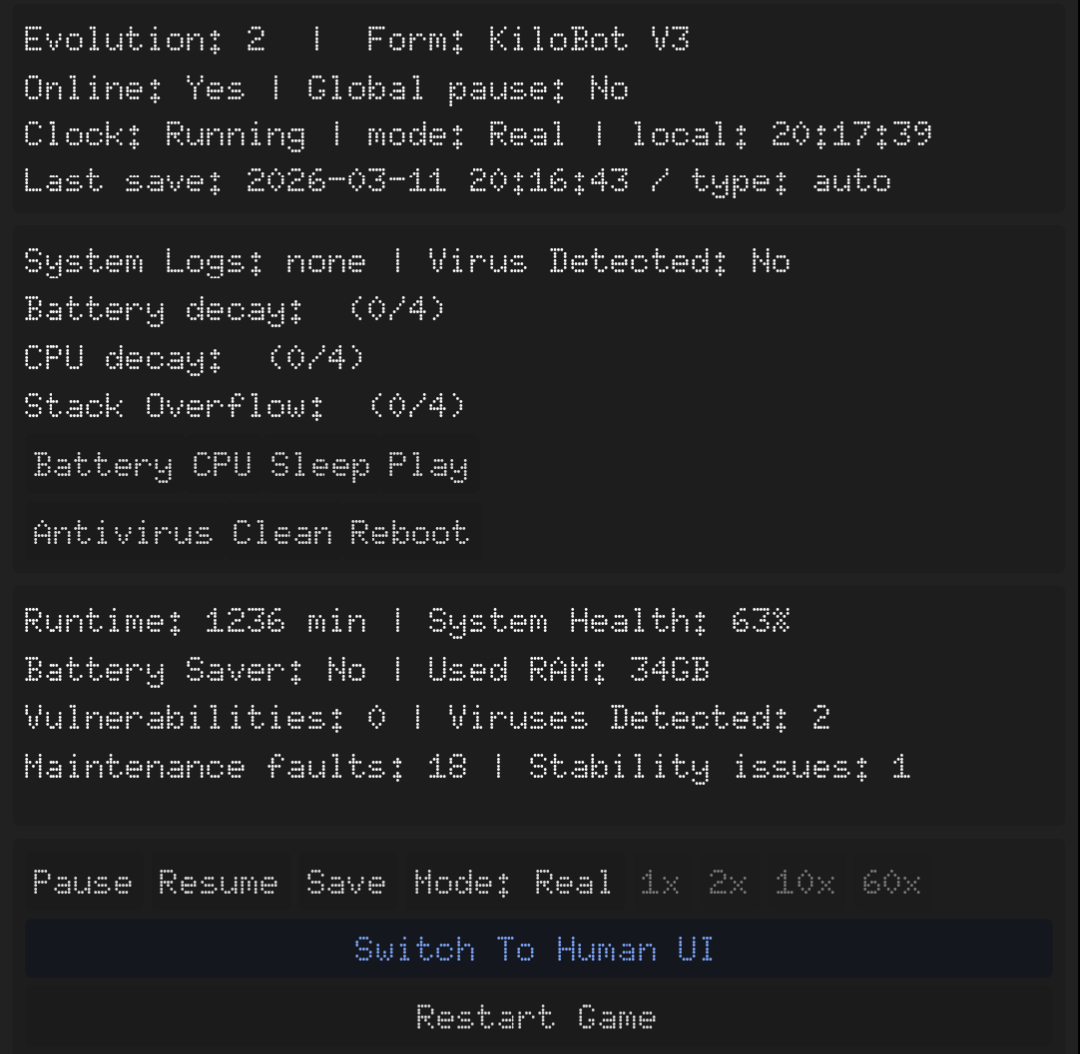The height and width of the screenshot is (1054, 1080).
Task: Choose the 2x speed option
Action: click(727, 883)
